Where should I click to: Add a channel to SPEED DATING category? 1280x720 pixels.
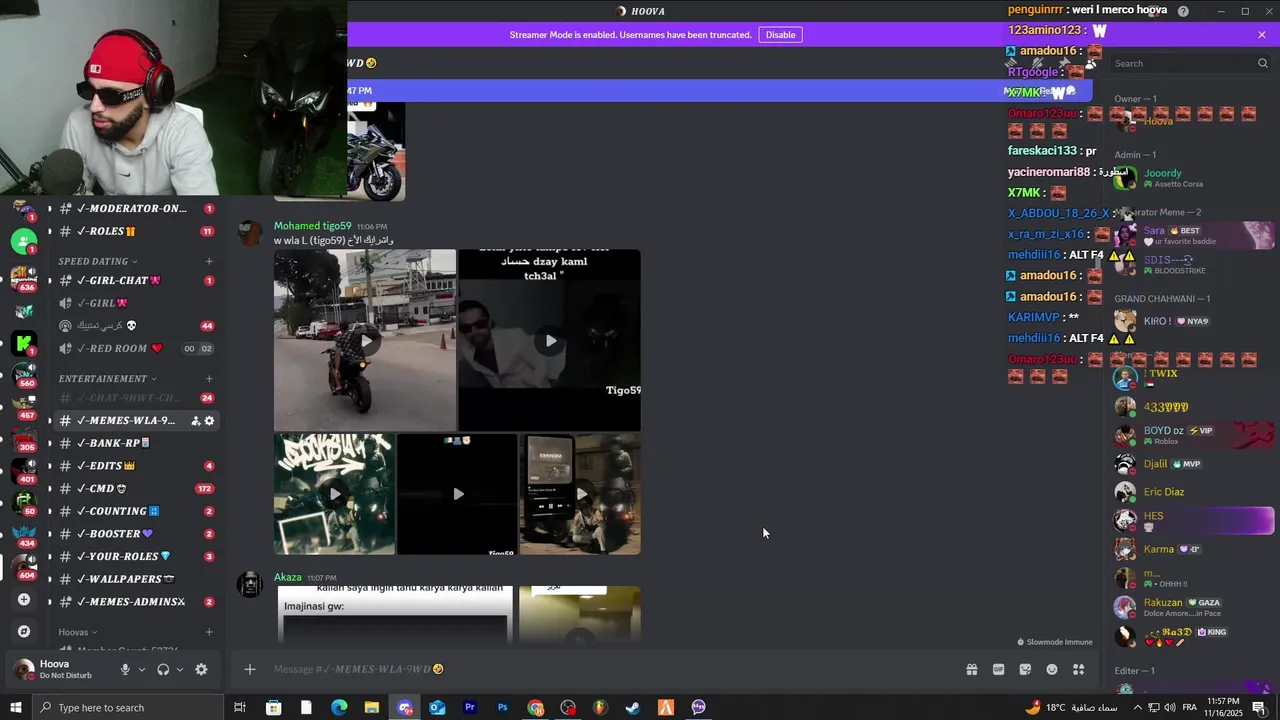[209, 261]
